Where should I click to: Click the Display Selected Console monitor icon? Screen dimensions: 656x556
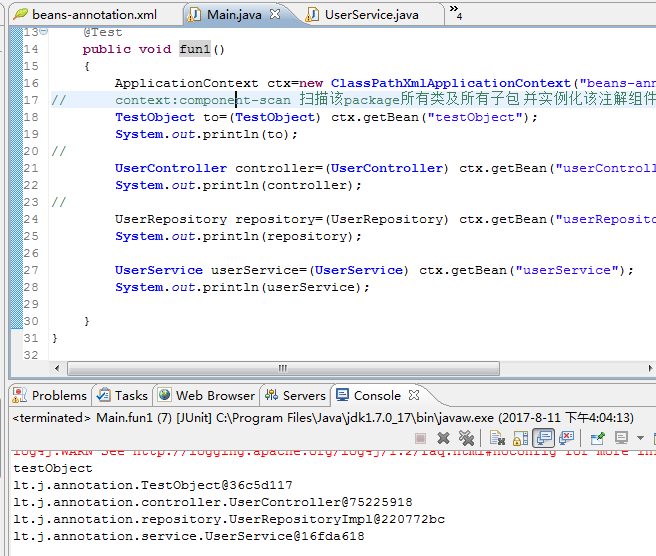(621, 438)
